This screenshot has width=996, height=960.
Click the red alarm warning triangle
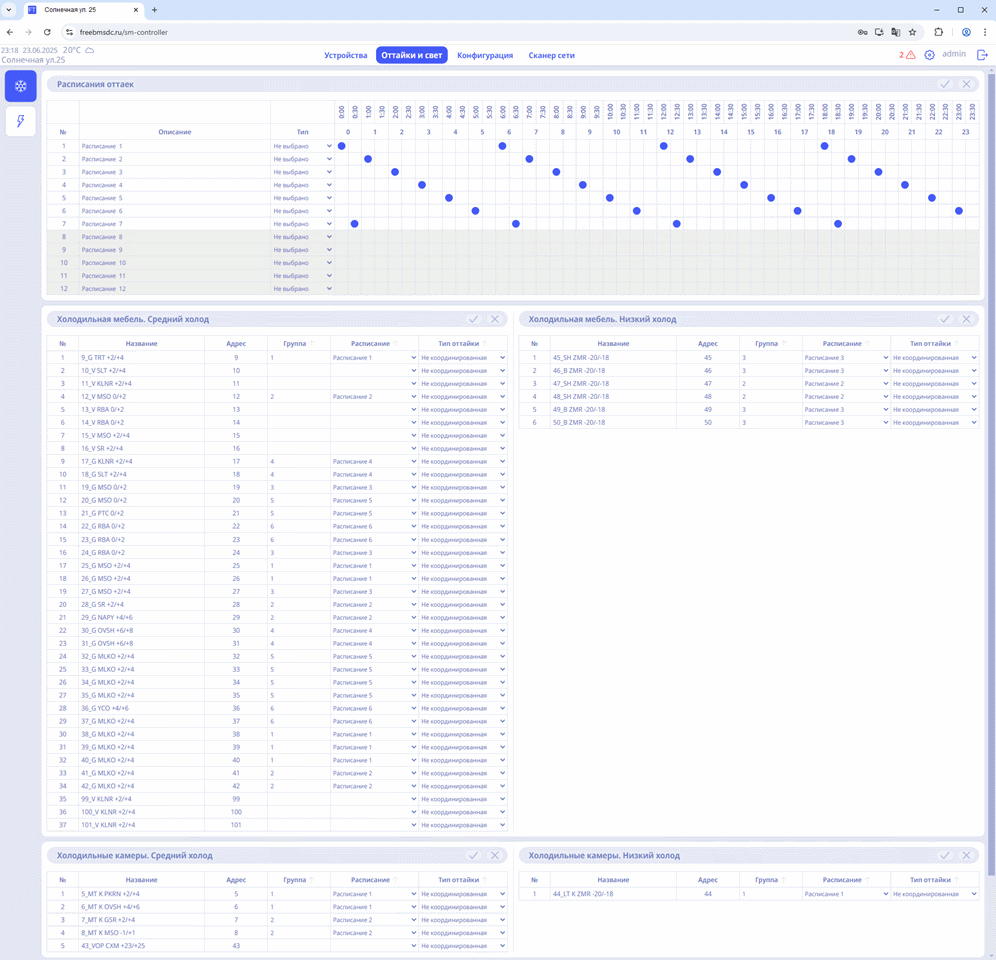click(x=910, y=55)
